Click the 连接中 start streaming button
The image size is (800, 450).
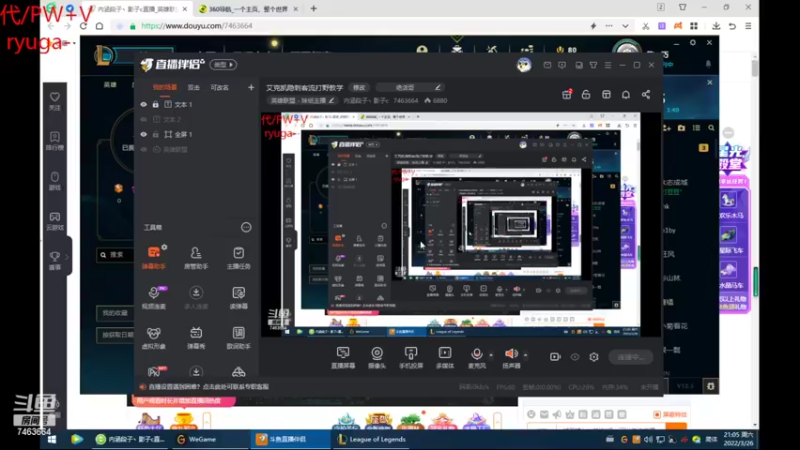pos(631,357)
